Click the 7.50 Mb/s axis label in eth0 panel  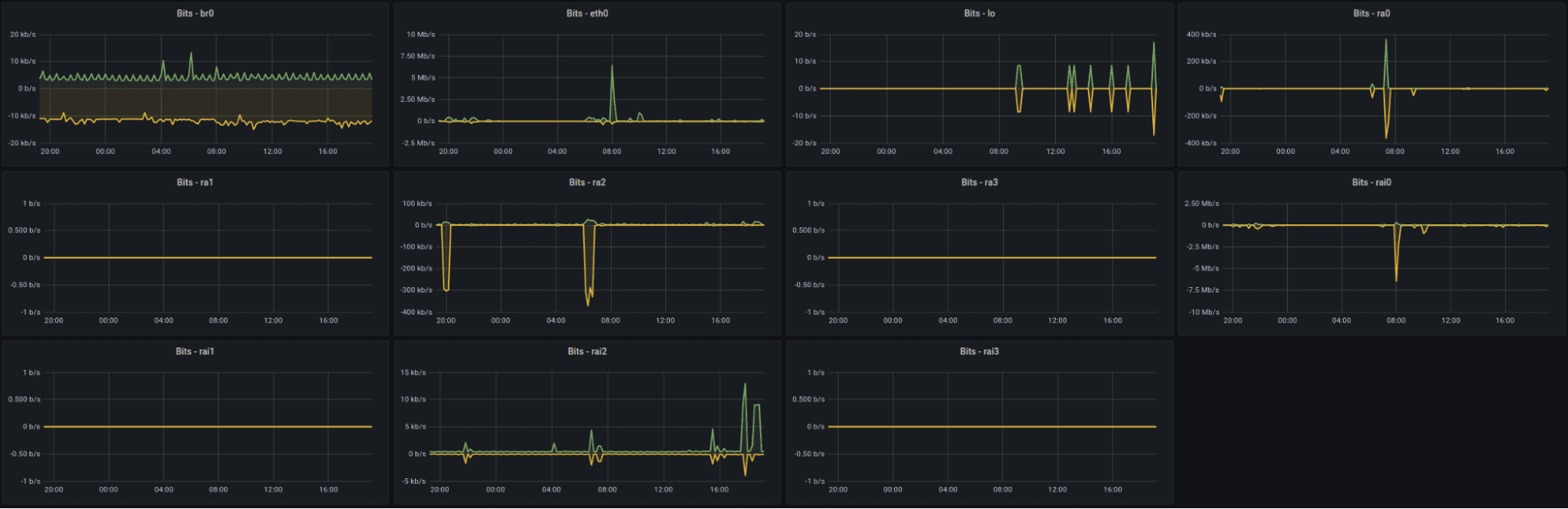pyautogui.click(x=418, y=56)
